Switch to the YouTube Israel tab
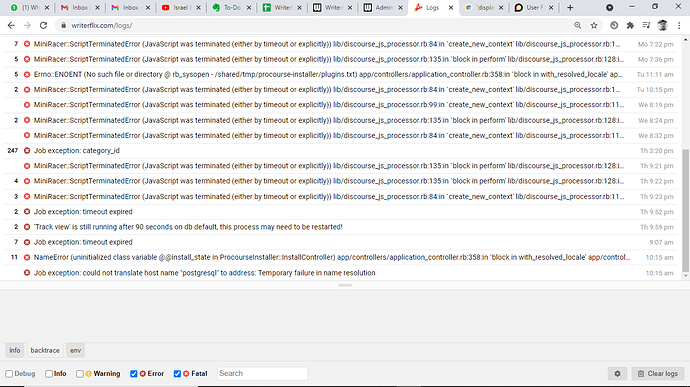 click(180, 7)
